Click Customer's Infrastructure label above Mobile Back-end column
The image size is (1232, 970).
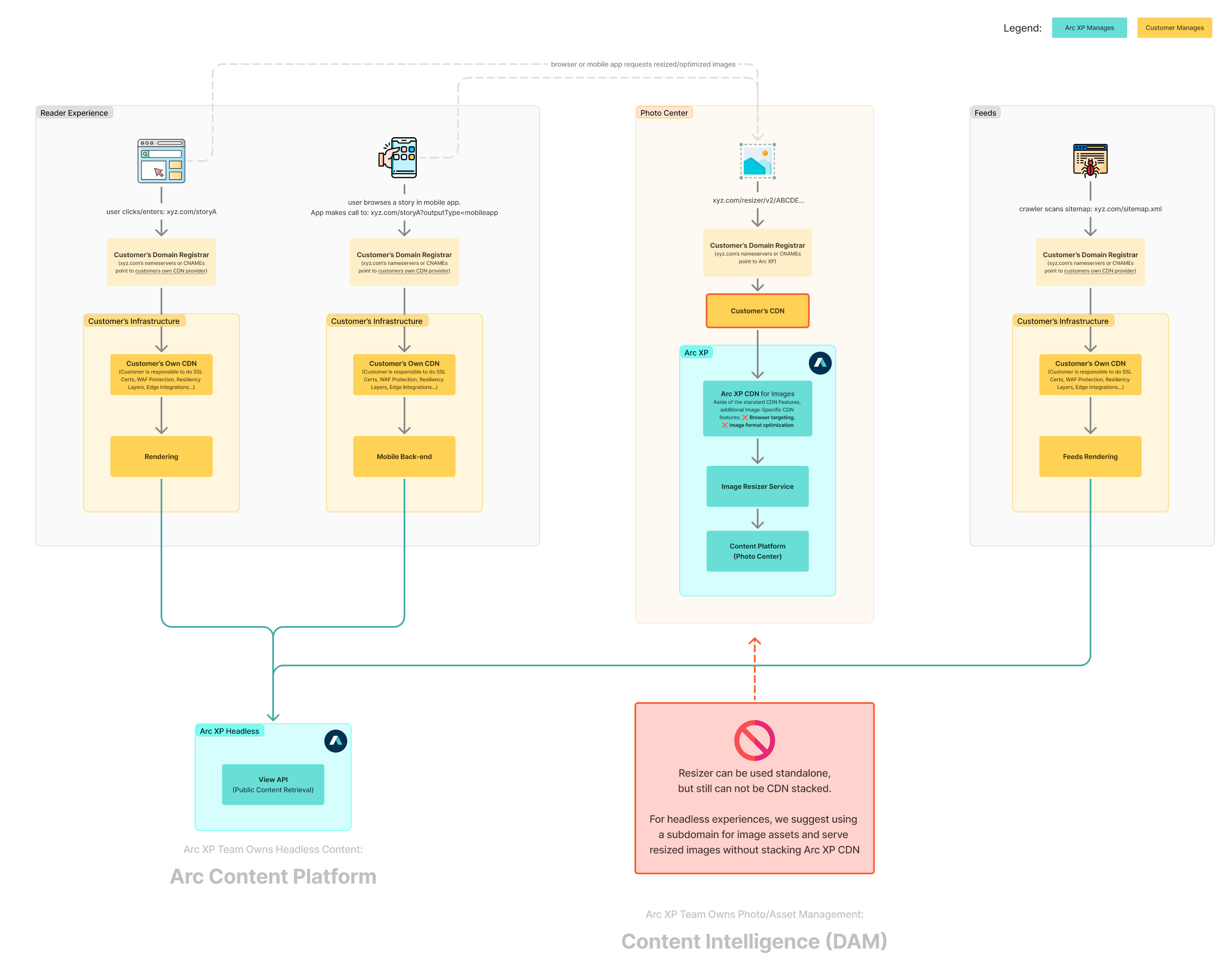click(x=377, y=321)
